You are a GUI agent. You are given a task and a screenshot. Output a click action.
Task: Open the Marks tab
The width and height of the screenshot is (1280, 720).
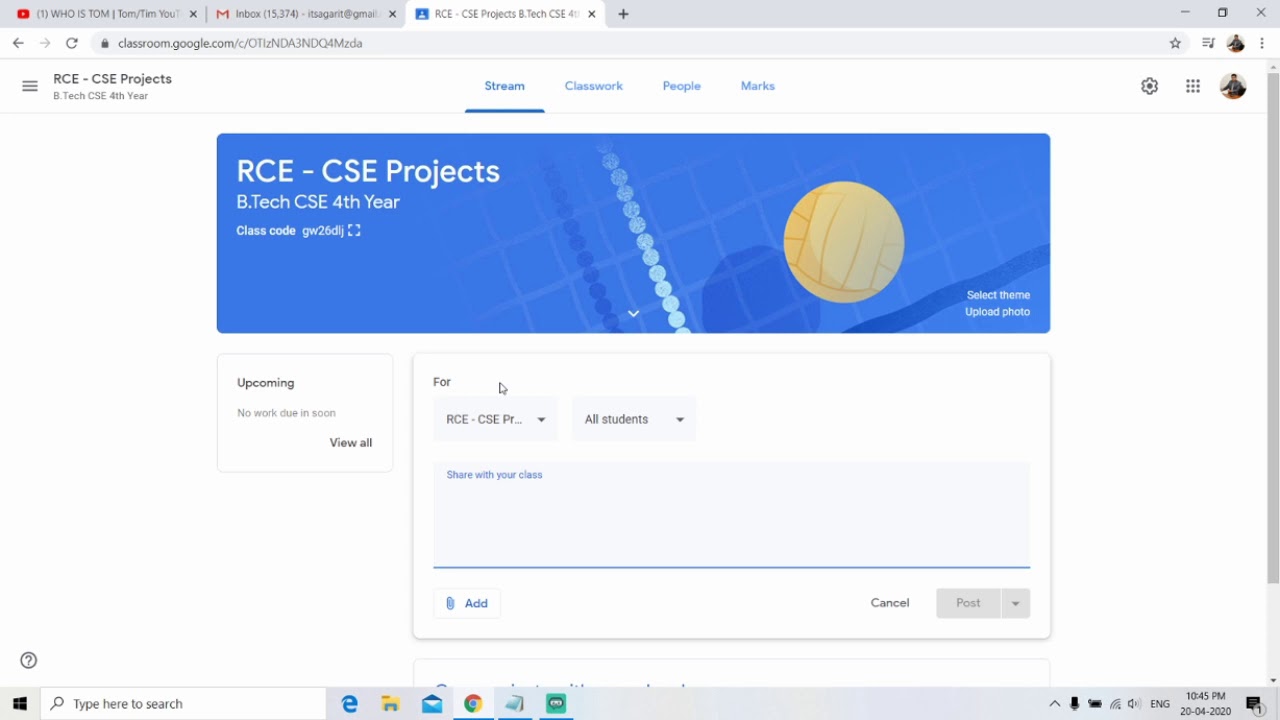[x=758, y=86]
